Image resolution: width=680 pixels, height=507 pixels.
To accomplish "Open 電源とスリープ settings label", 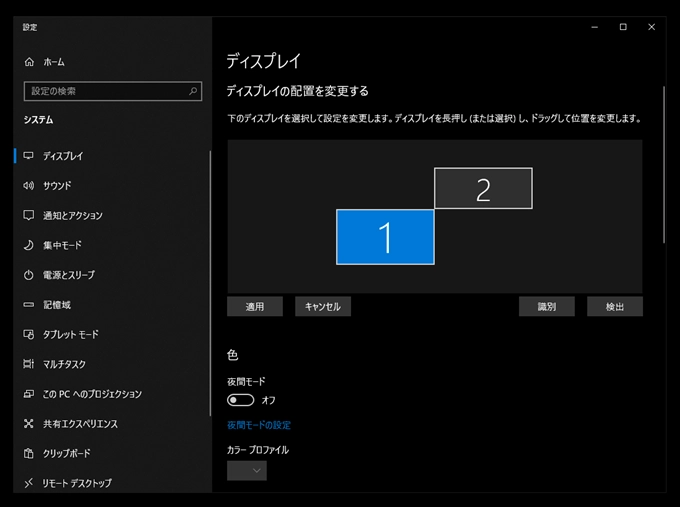I will coord(69,275).
